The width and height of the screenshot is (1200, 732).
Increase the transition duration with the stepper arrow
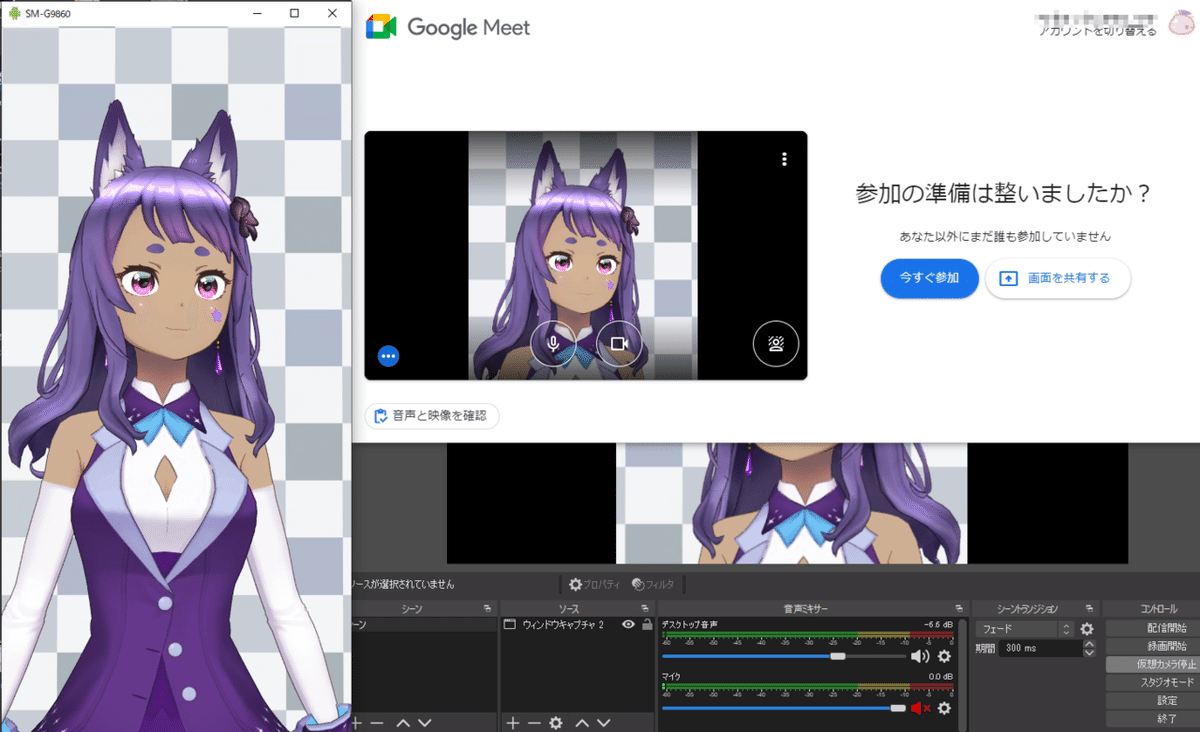point(1089,644)
